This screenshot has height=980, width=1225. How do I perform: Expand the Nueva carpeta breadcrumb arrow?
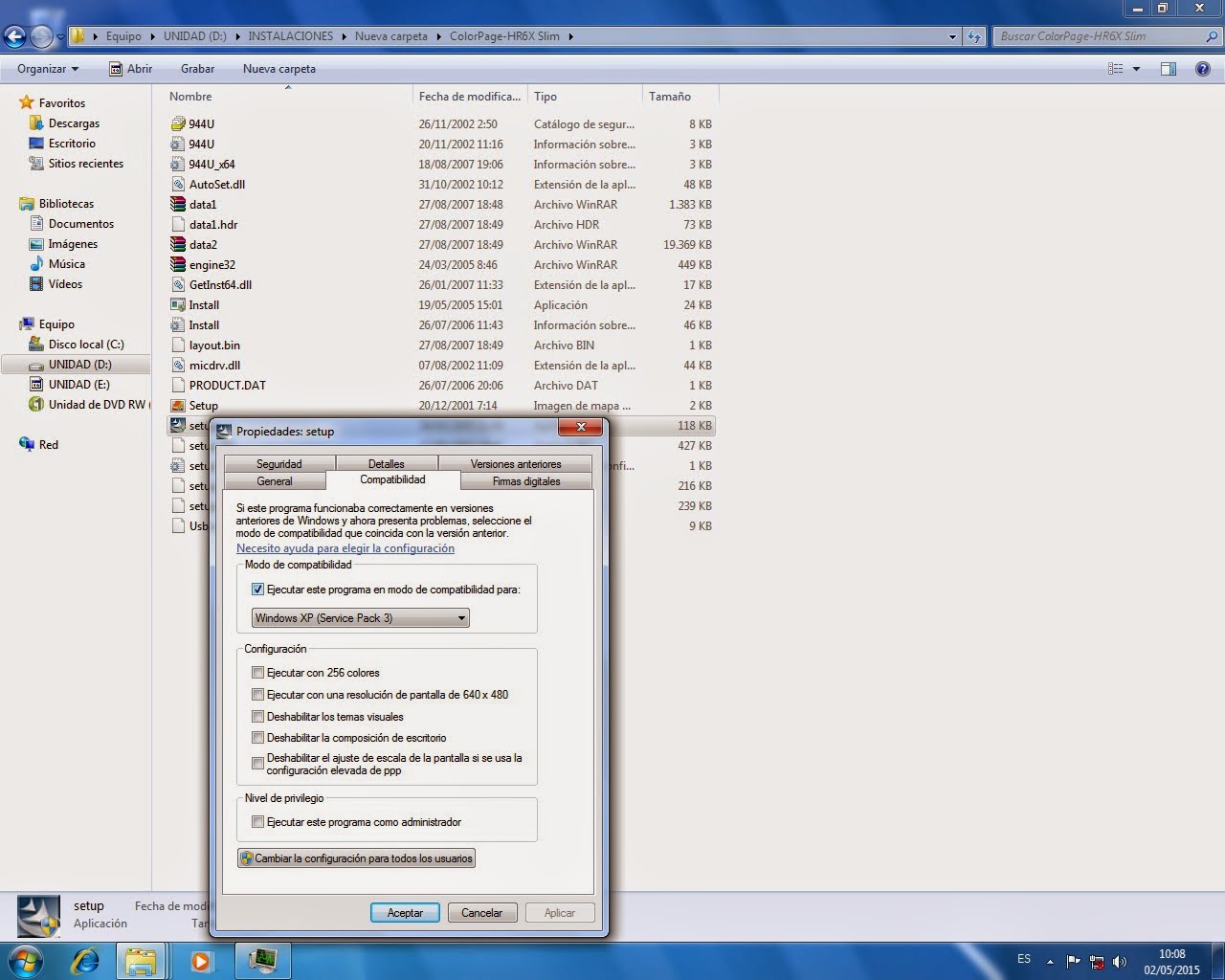(x=438, y=36)
